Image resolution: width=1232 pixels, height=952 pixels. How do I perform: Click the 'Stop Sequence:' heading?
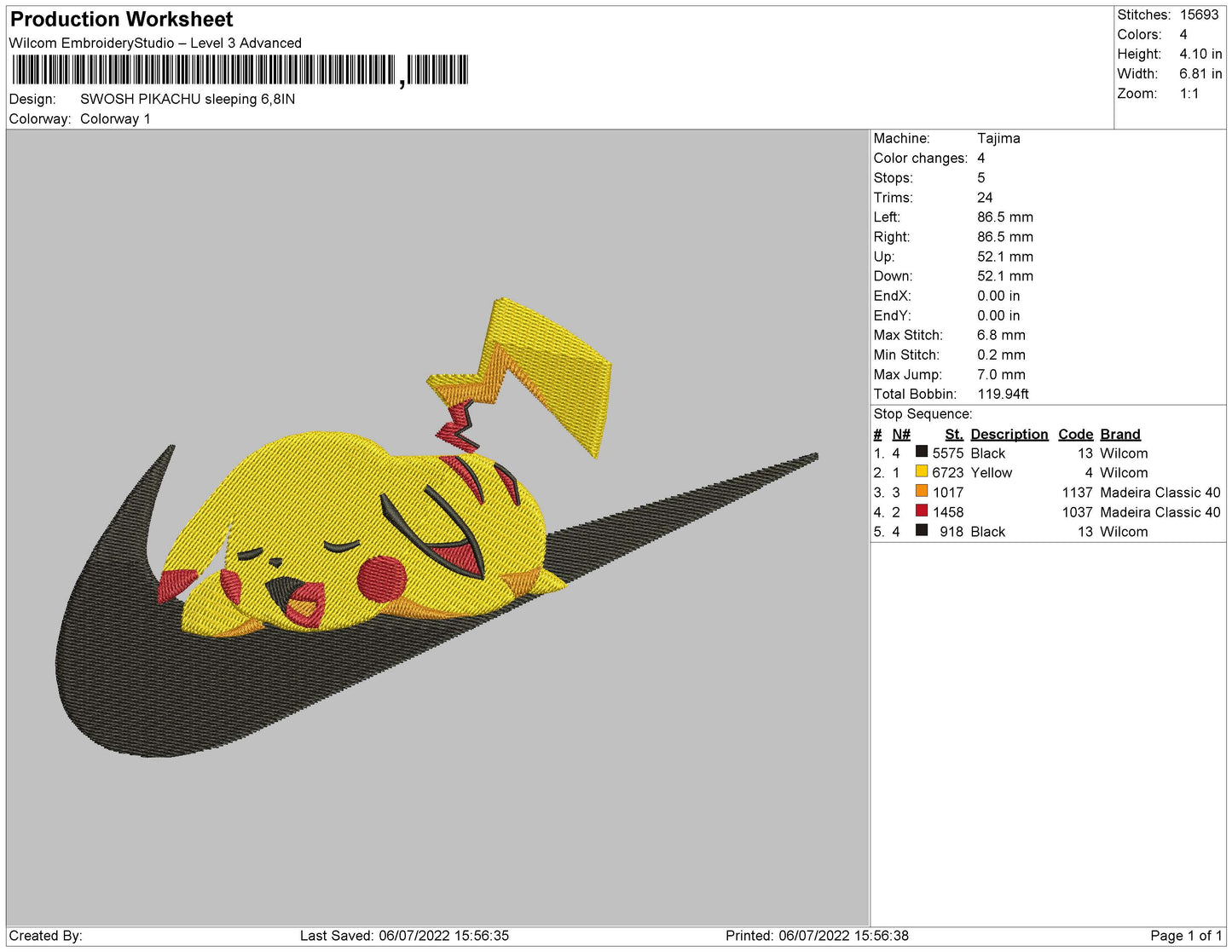[923, 413]
